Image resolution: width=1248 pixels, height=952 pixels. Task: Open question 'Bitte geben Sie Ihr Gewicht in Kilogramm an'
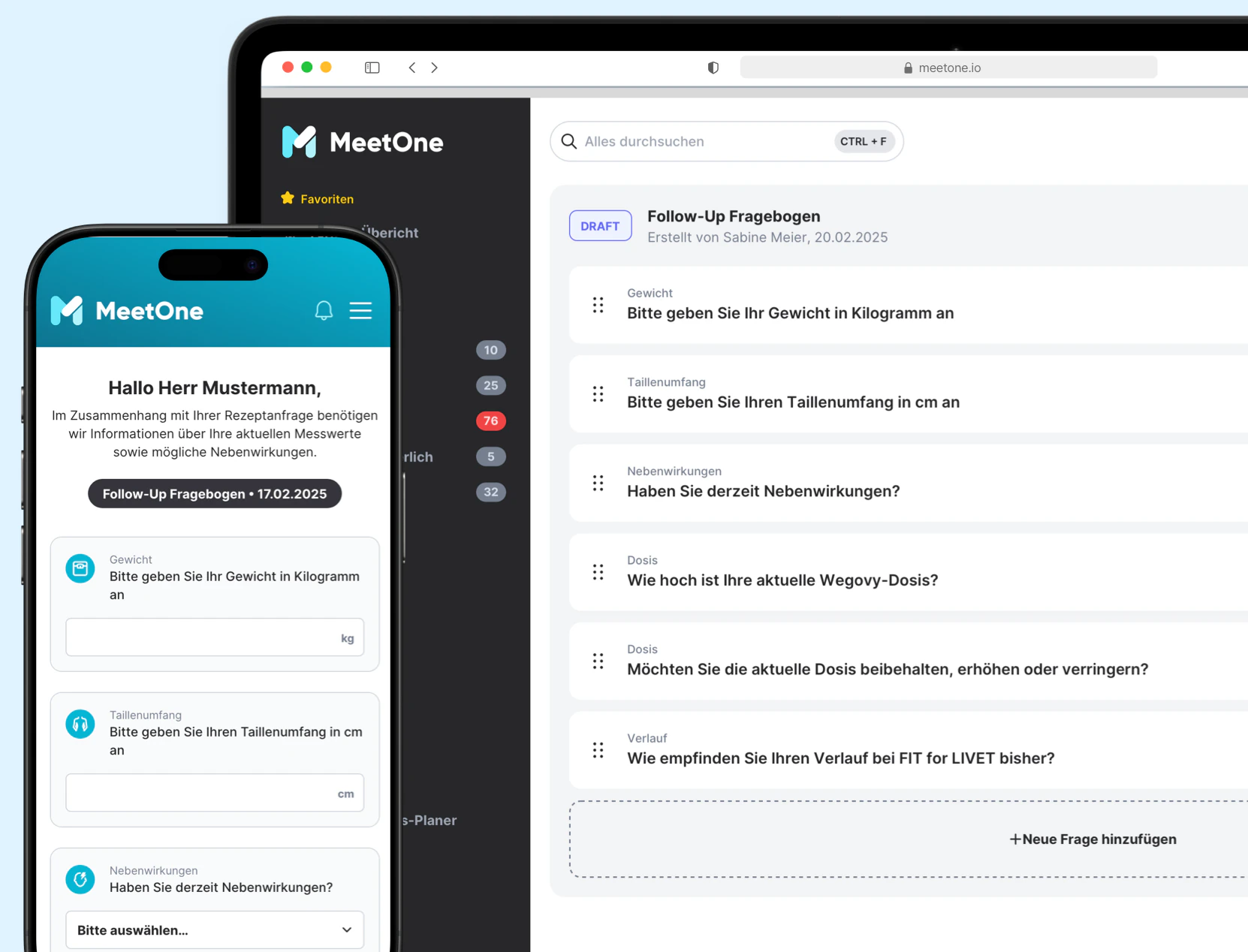pos(909,305)
